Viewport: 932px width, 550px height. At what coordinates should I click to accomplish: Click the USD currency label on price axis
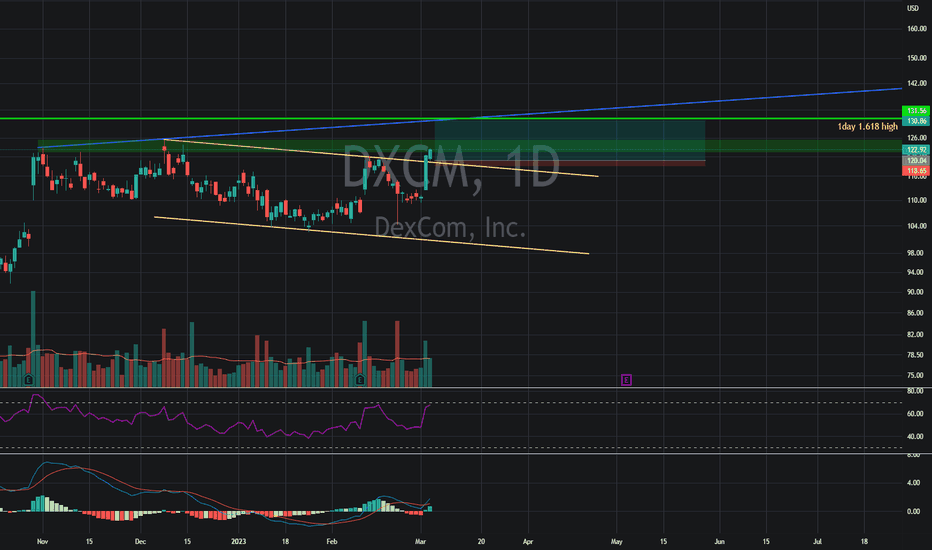pyautogui.click(x=912, y=8)
